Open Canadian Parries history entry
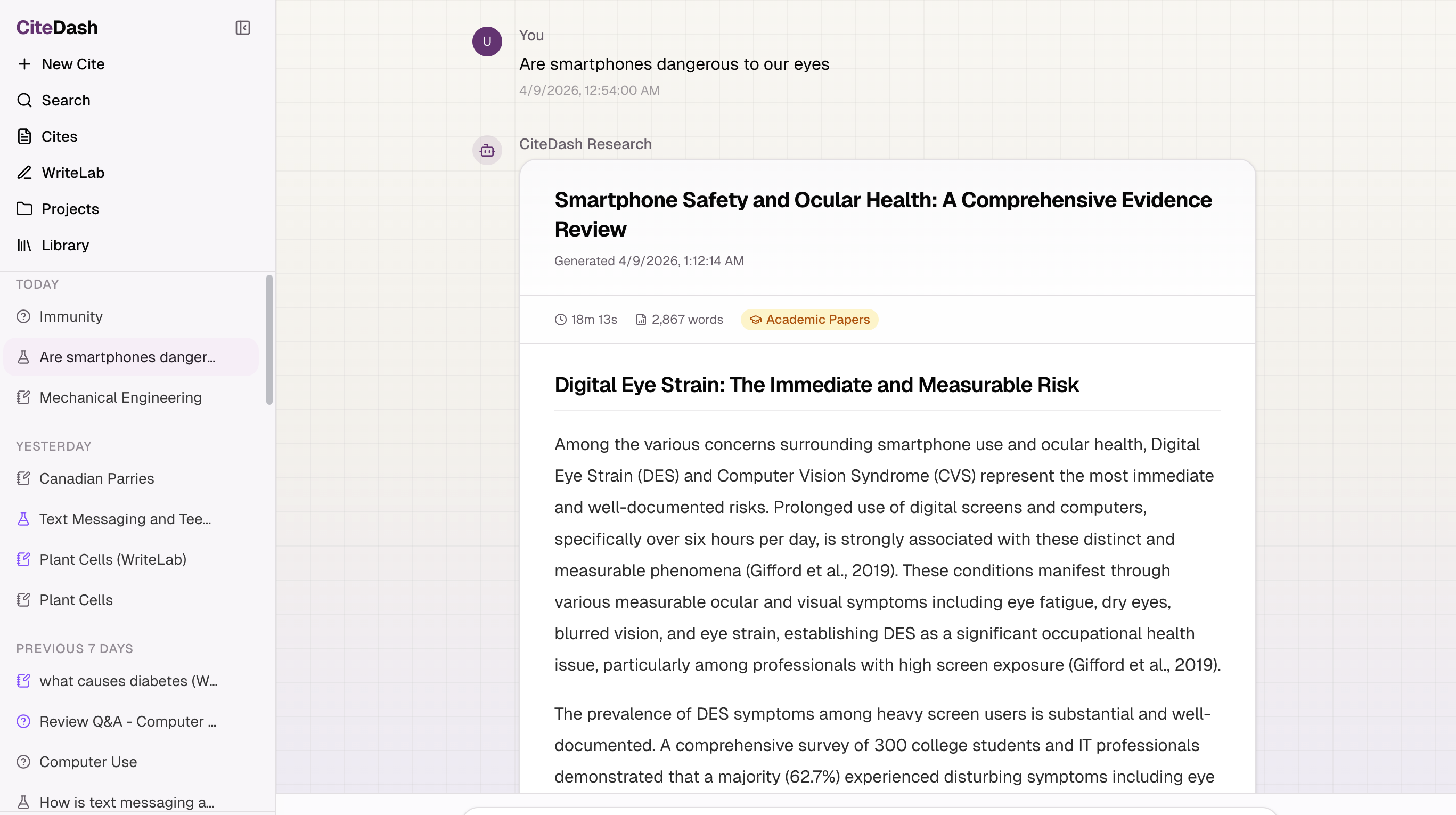Viewport: 1456px width, 815px height. pos(96,478)
